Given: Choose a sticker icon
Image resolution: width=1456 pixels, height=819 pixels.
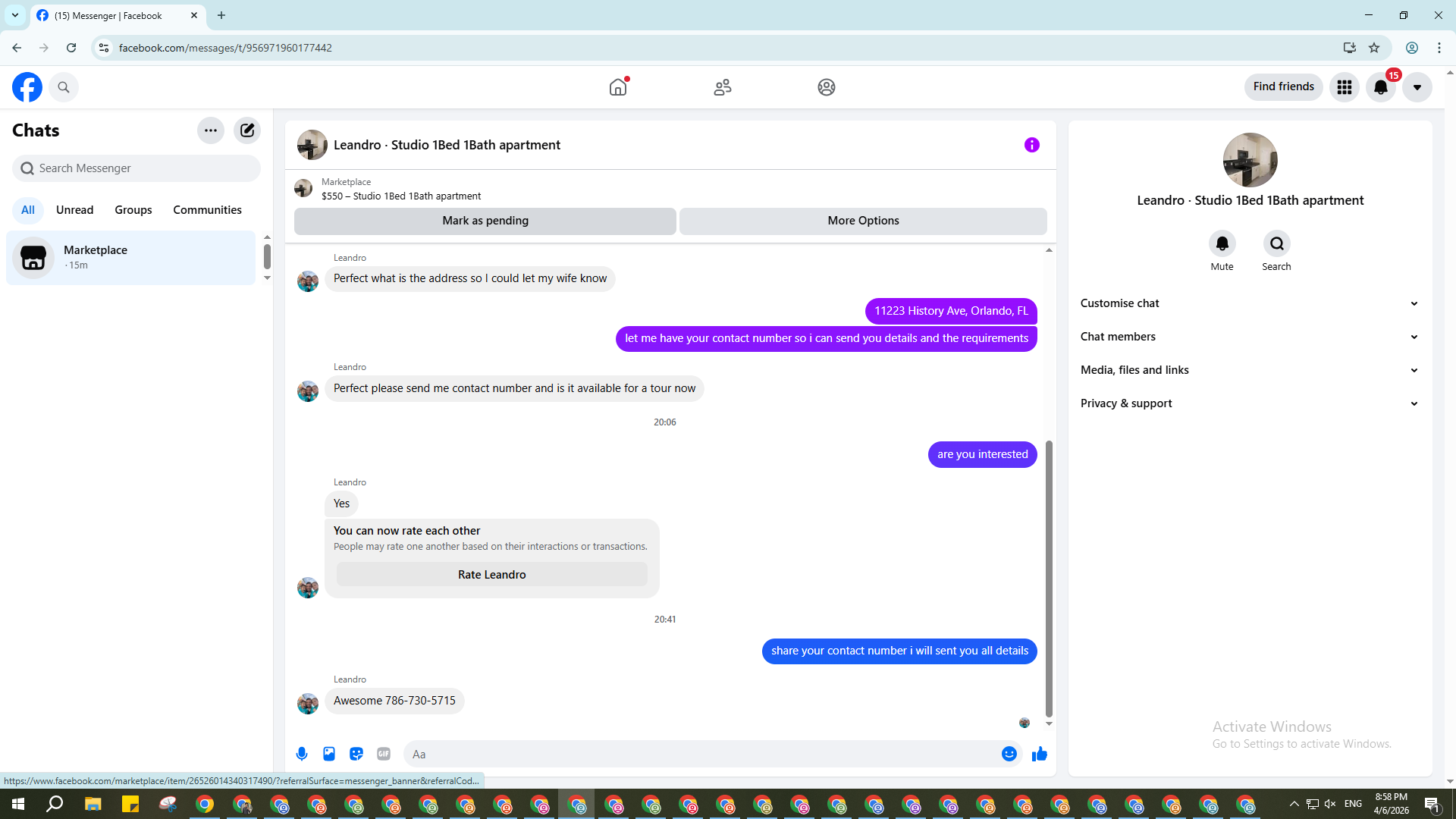Looking at the screenshot, I should click(x=356, y=754).
